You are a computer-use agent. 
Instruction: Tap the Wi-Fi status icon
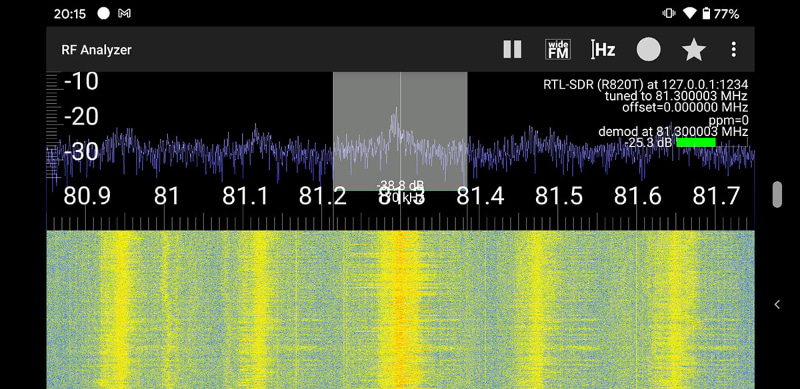coord(690,13)
